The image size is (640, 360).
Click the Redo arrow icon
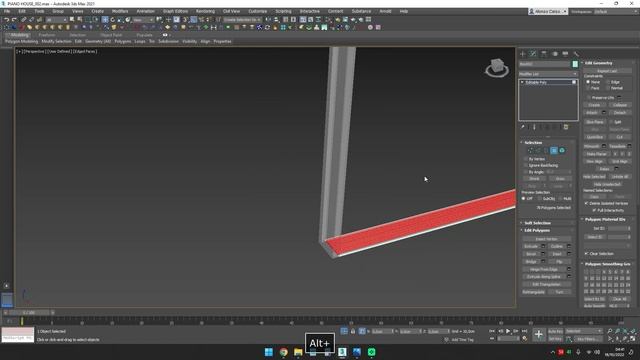tap(14, 20)
